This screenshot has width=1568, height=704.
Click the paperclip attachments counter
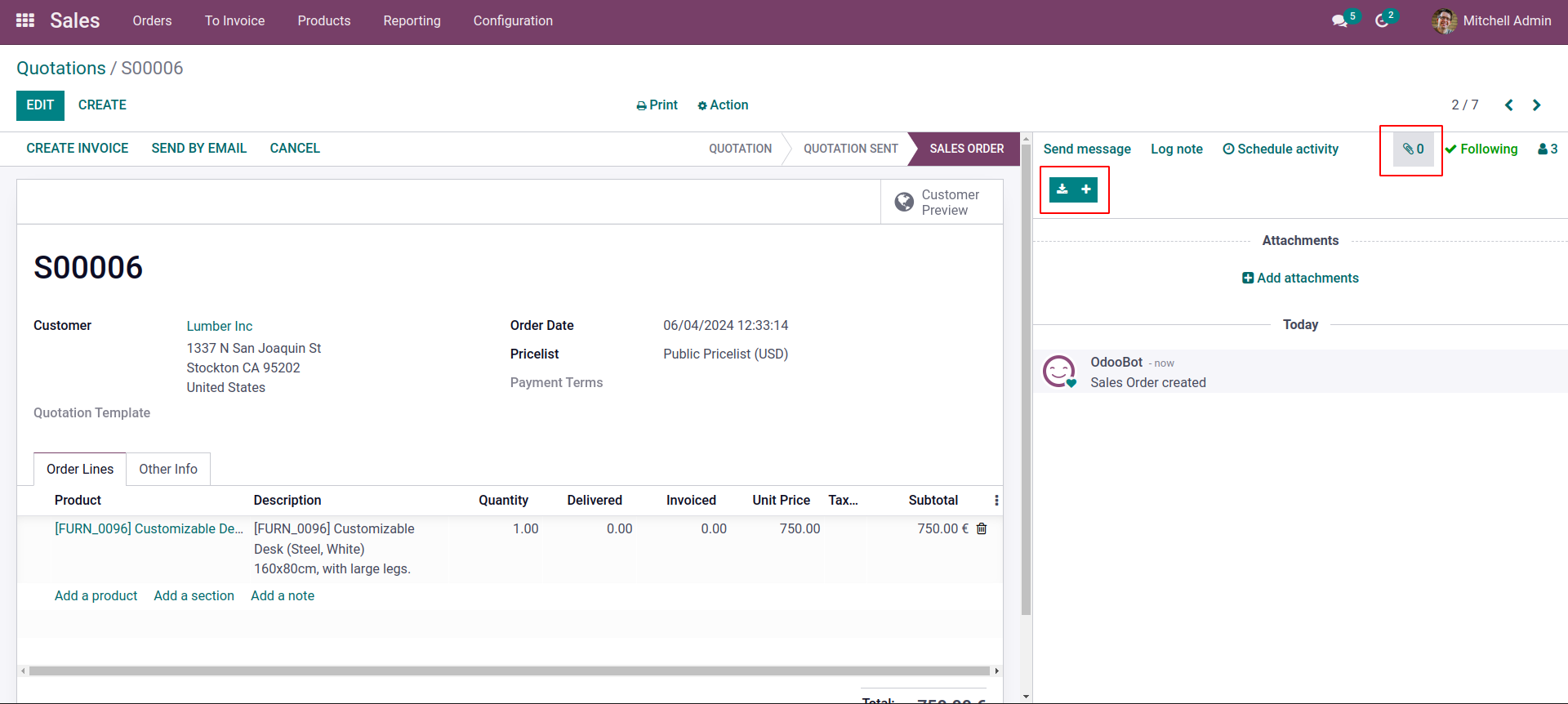(1414, 149)
